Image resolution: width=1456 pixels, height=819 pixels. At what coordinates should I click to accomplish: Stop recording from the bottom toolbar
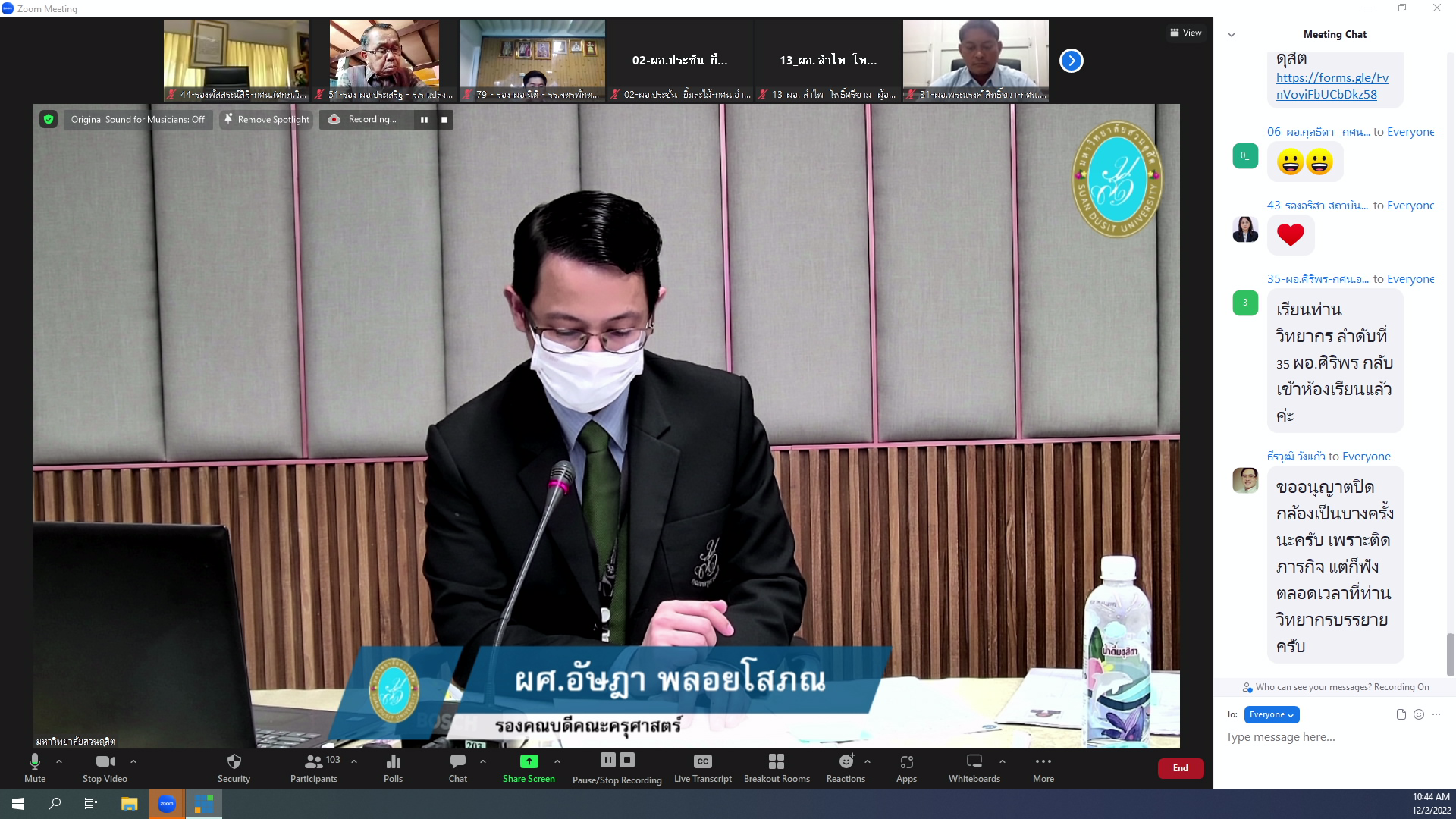tap(627, 760)
